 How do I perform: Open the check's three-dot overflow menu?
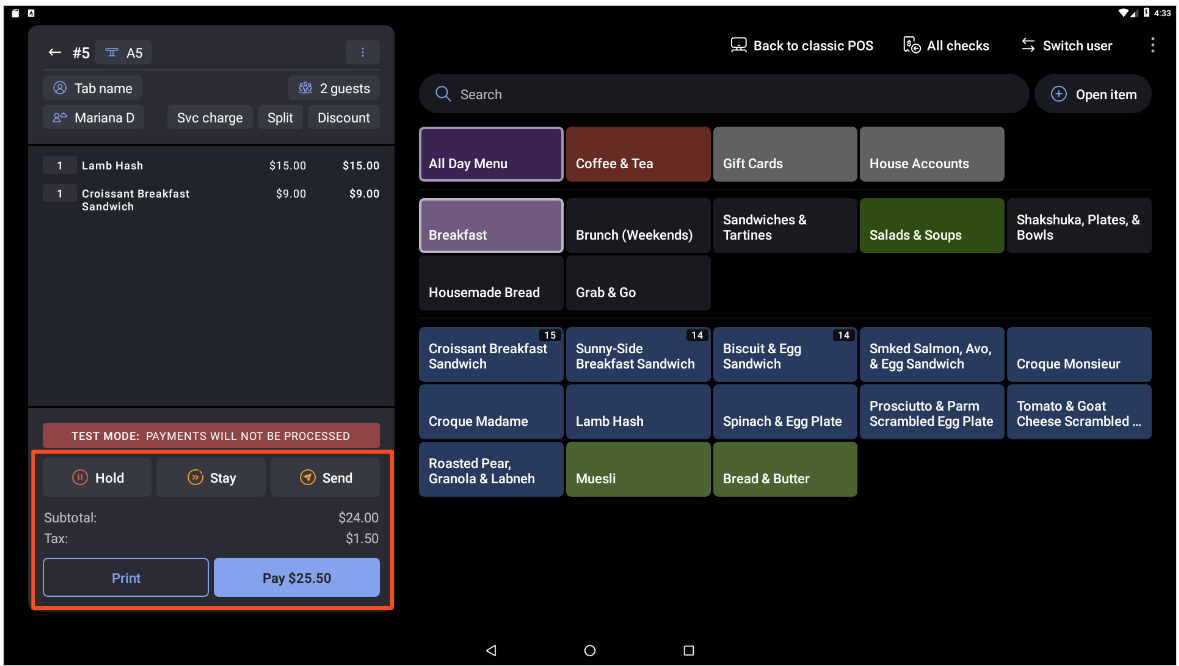click(362, 52)
